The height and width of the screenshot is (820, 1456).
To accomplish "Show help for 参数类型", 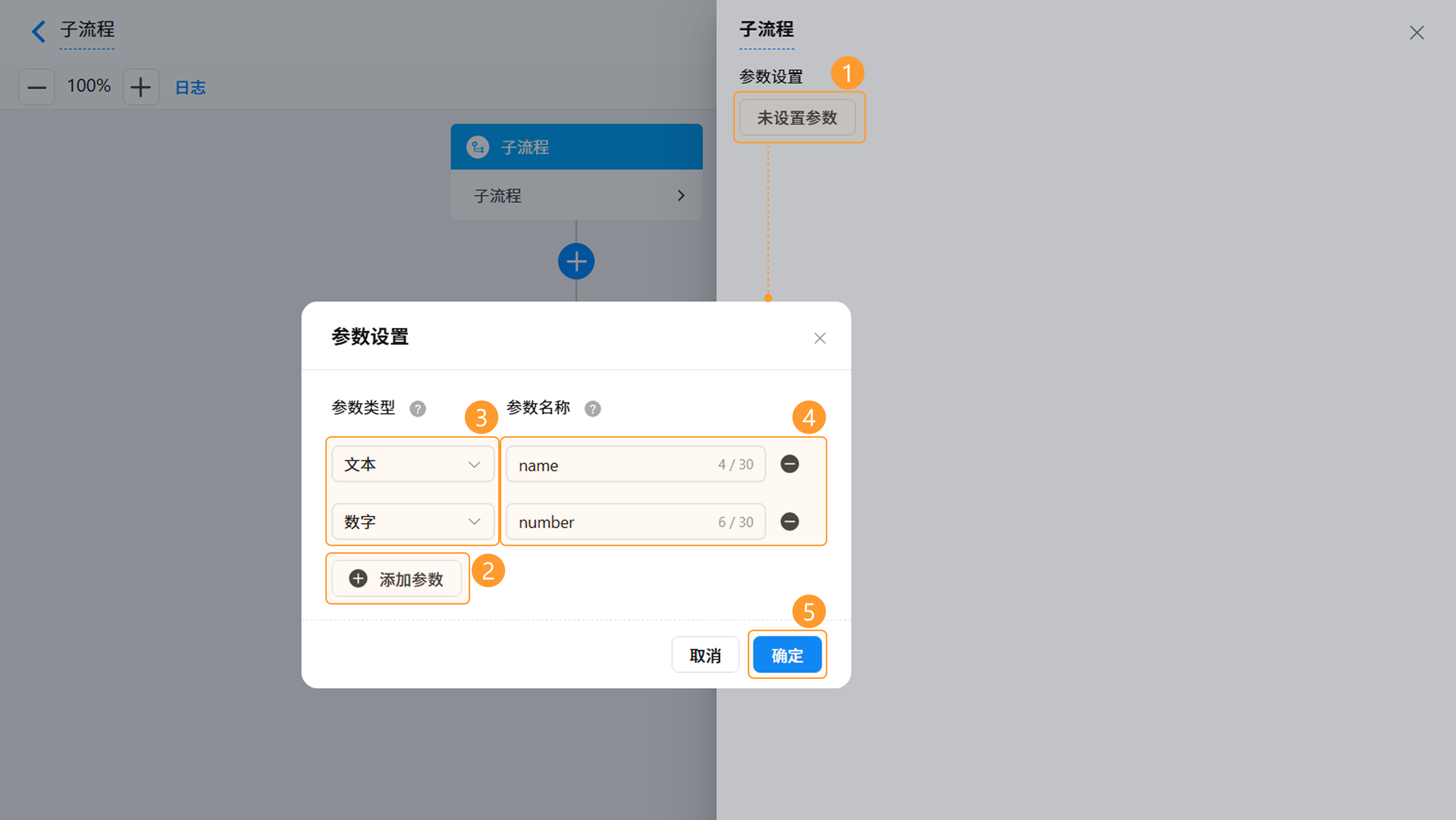I will [418, 408].
